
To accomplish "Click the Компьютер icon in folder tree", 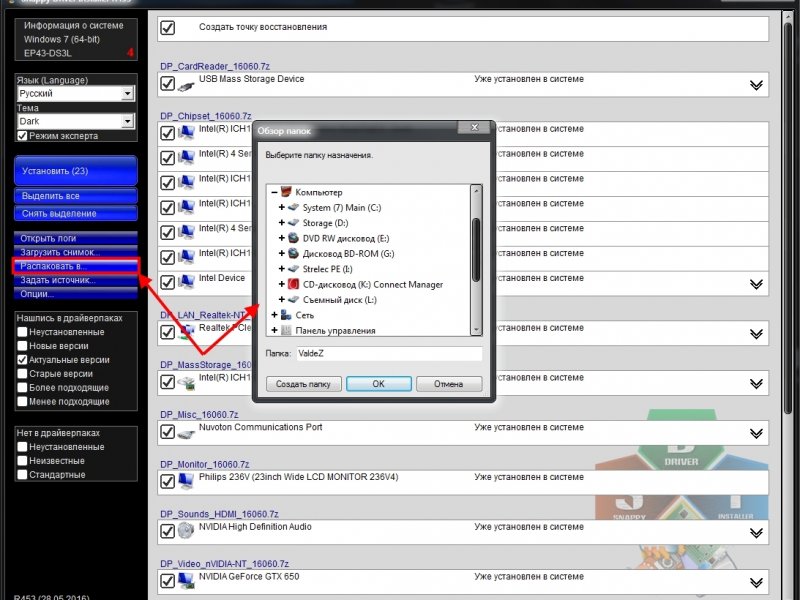I will click(286, 192).
